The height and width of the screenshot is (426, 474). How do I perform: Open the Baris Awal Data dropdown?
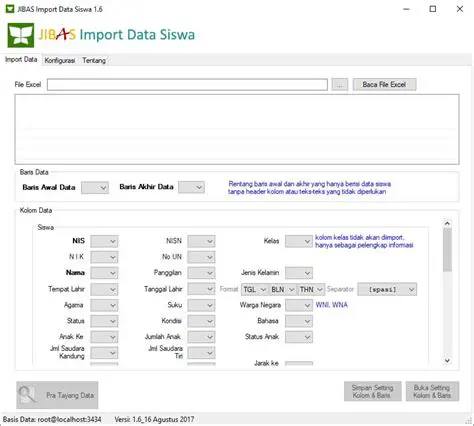(95, 188)
